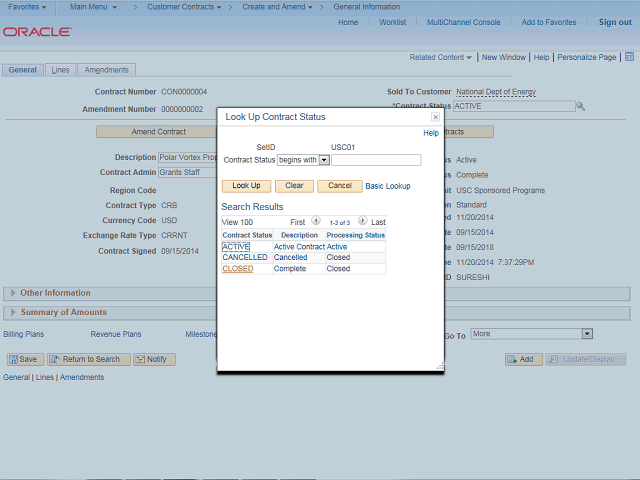This screenshot has height=480, width=640.
Task: Select the CANCELLED contract status
Action: point(245,258)
